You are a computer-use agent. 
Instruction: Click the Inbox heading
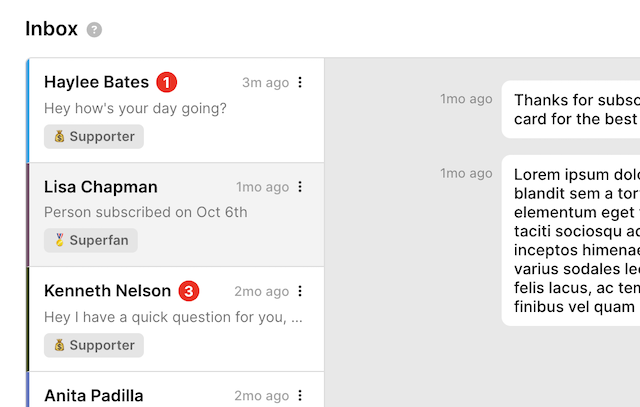pyautogui.click(x=51, y=29)
